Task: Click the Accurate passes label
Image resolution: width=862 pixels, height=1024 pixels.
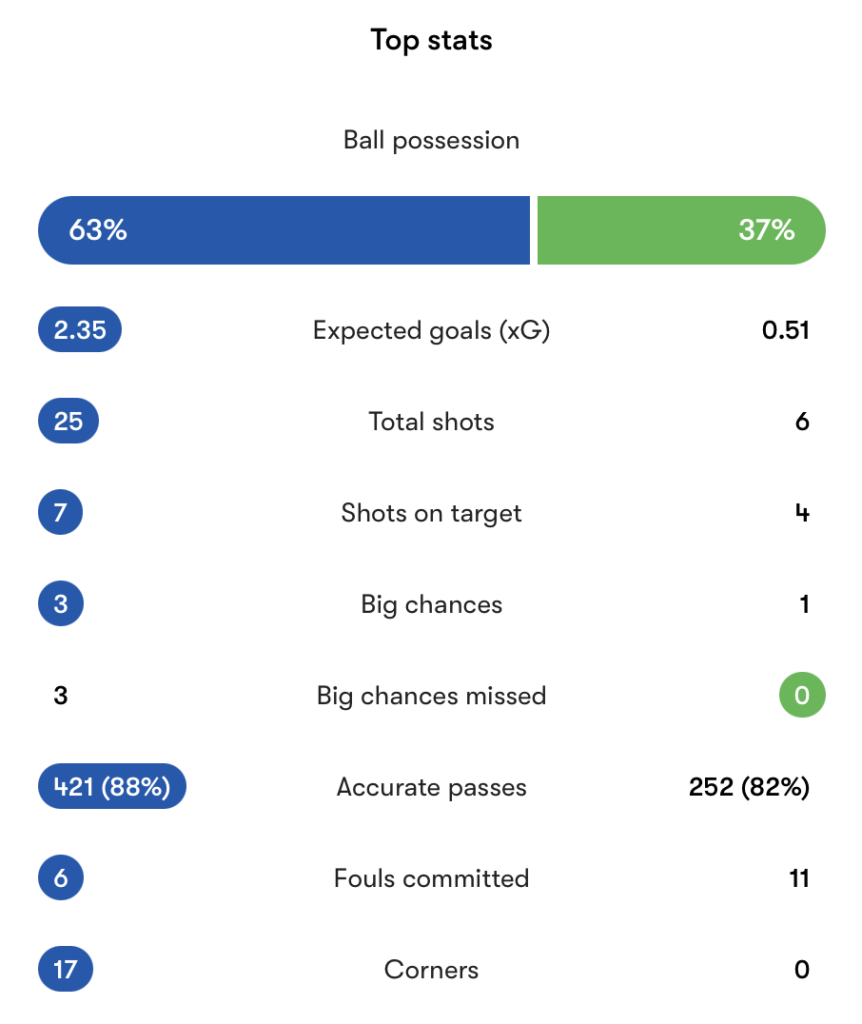Action: 431,787
